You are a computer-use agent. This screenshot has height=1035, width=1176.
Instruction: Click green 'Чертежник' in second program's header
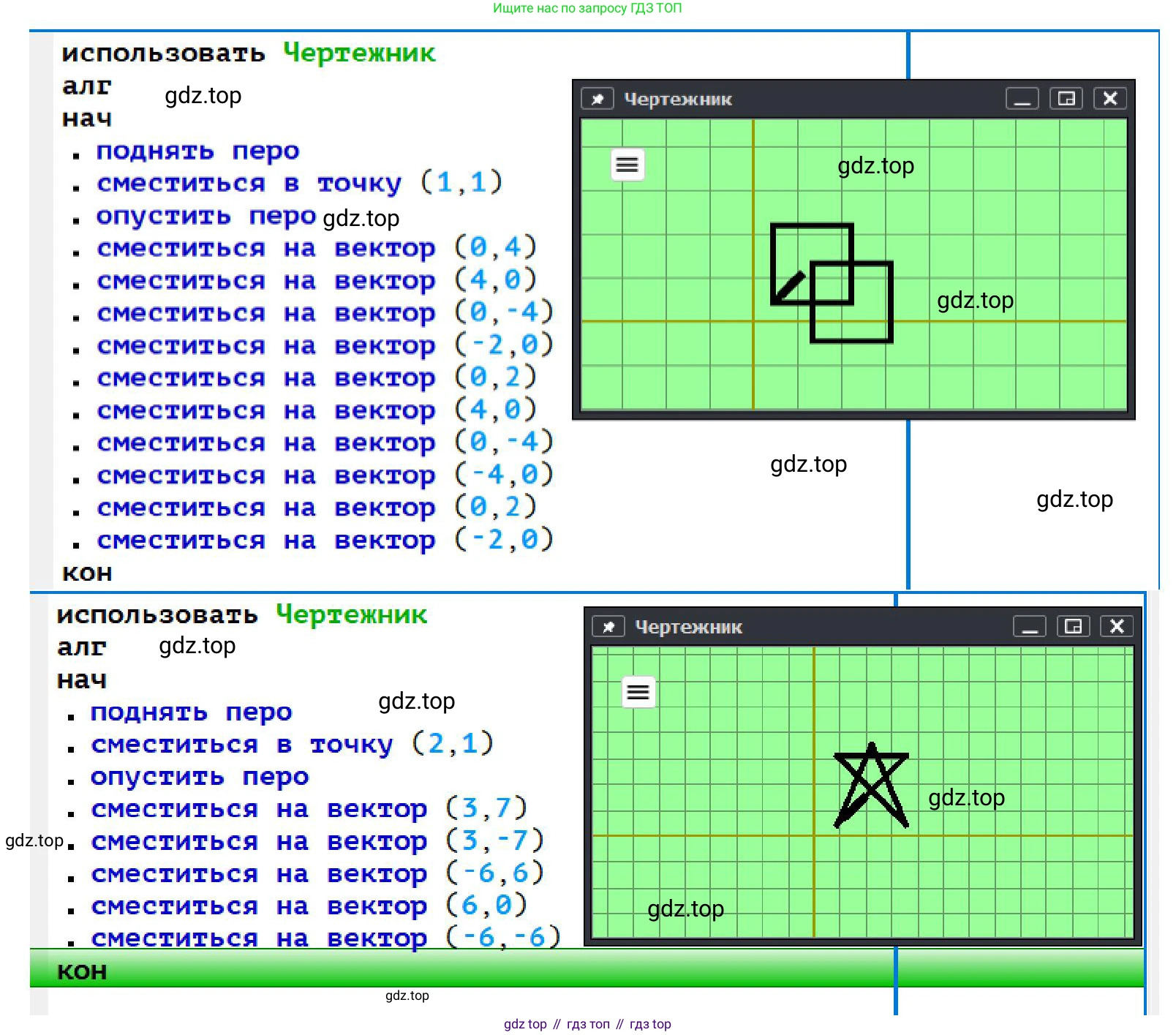click(x=352, y=614)
